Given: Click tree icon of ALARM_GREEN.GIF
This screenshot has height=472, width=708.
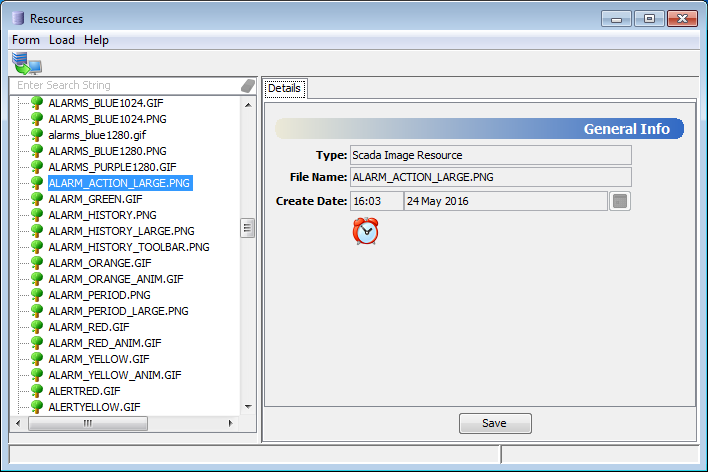Looking at the screenshot, I should (x=37, y=199).
